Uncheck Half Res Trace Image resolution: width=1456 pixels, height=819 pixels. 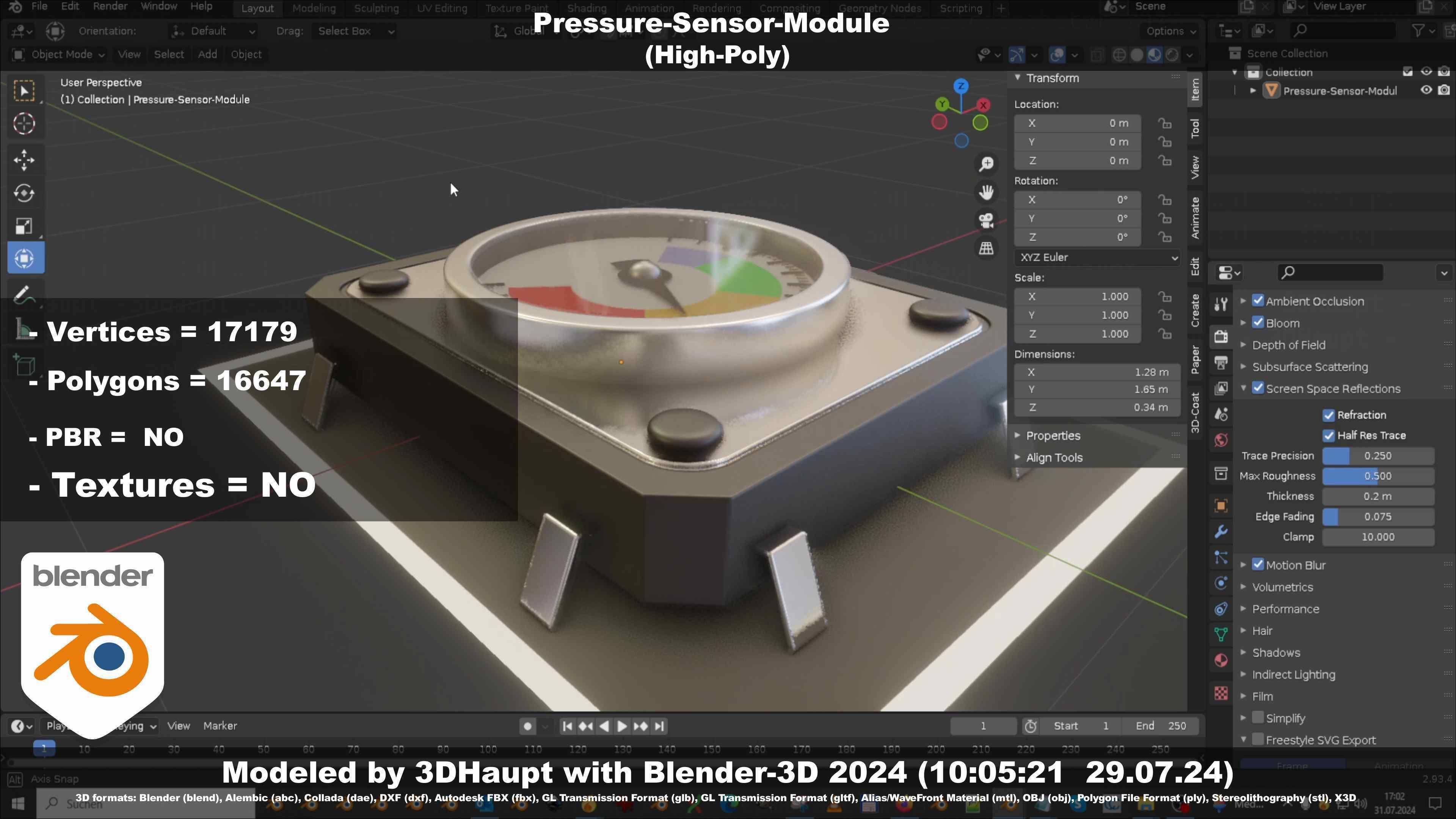point(1329,436)
